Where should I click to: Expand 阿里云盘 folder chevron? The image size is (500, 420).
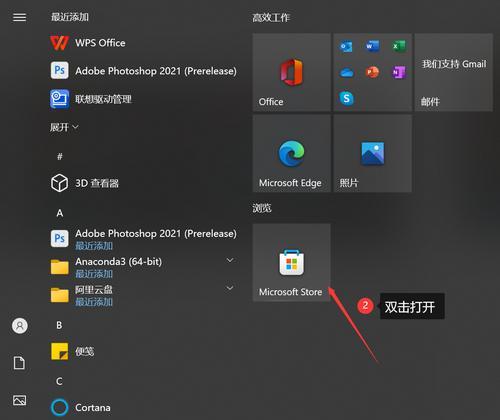(x=230, y=288)
